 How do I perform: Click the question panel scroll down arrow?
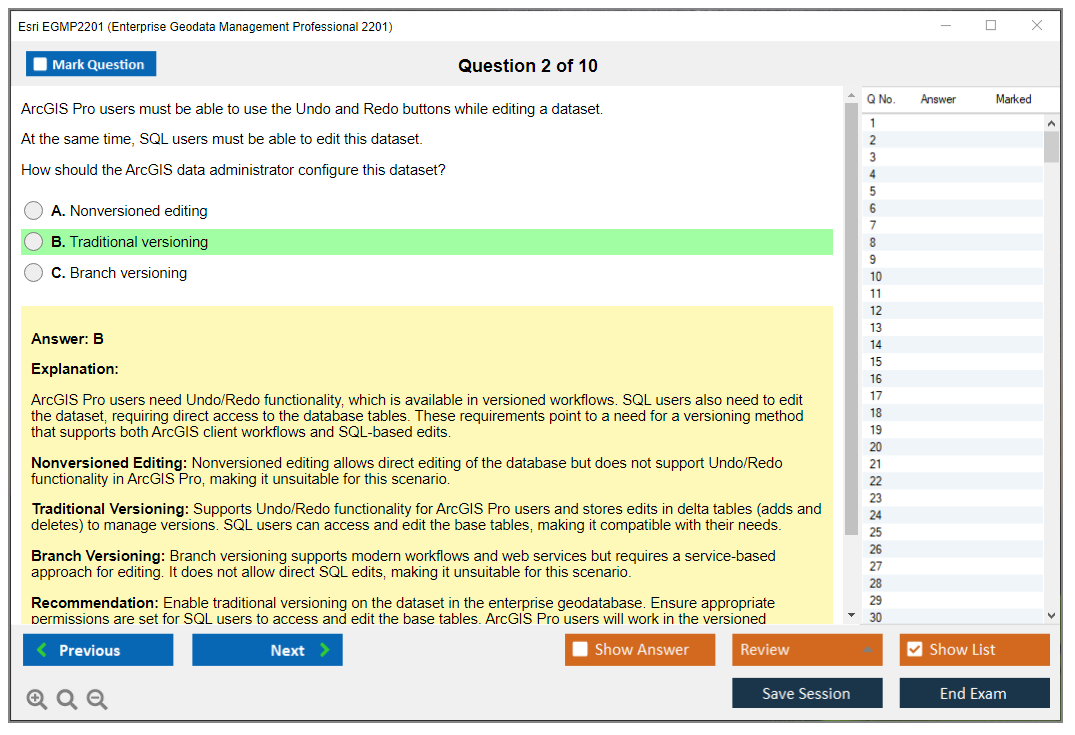point(851,615)
